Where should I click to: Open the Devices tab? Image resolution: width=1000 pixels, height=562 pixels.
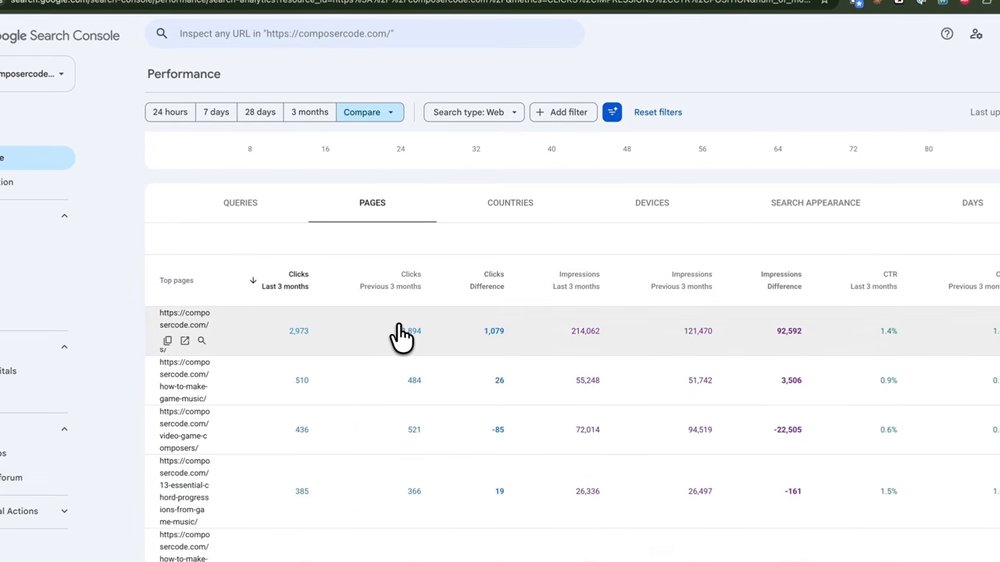(652, 203)
